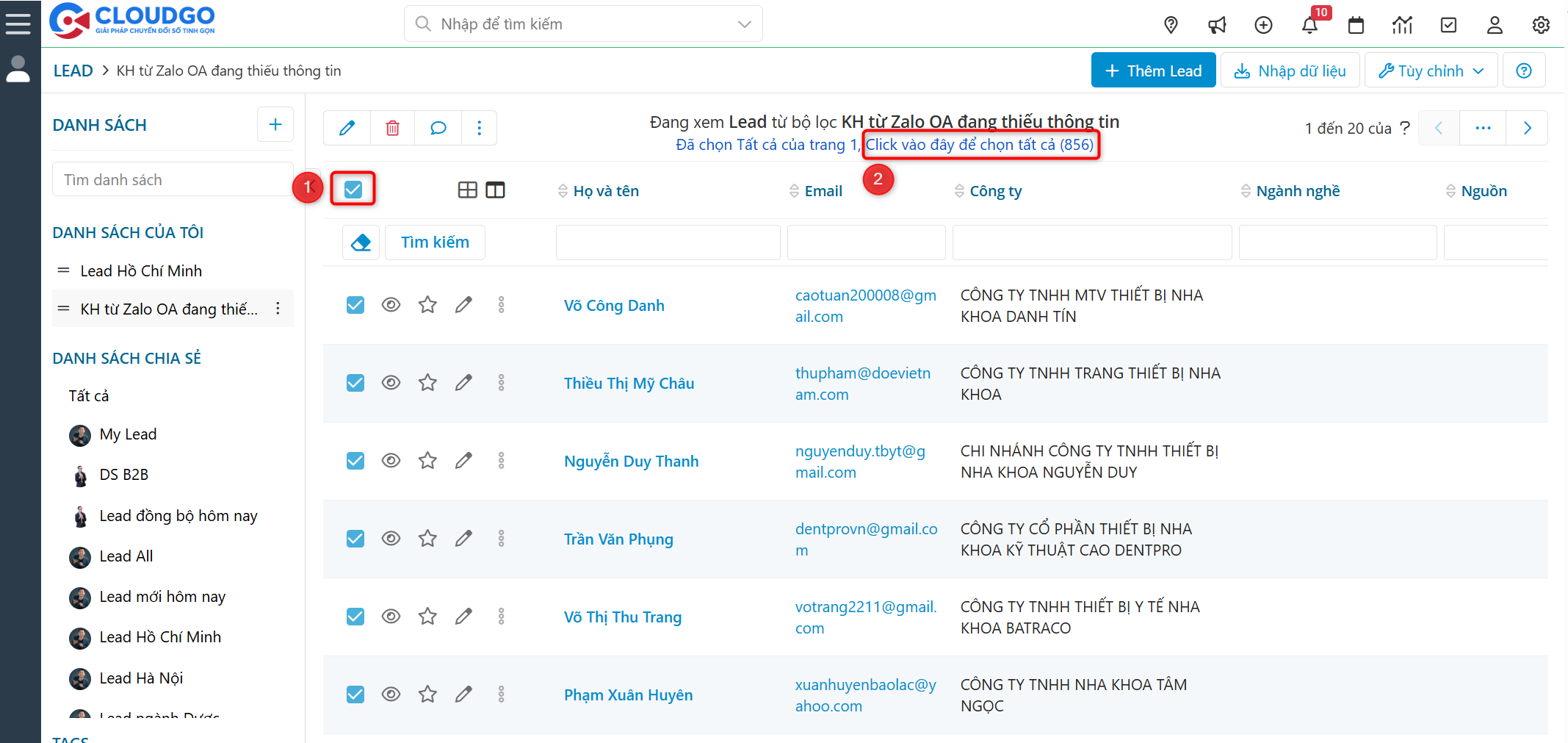Open the calendar icon in top bar
This screenshot has height=743, width=1568.
[x=1356, y=25]
